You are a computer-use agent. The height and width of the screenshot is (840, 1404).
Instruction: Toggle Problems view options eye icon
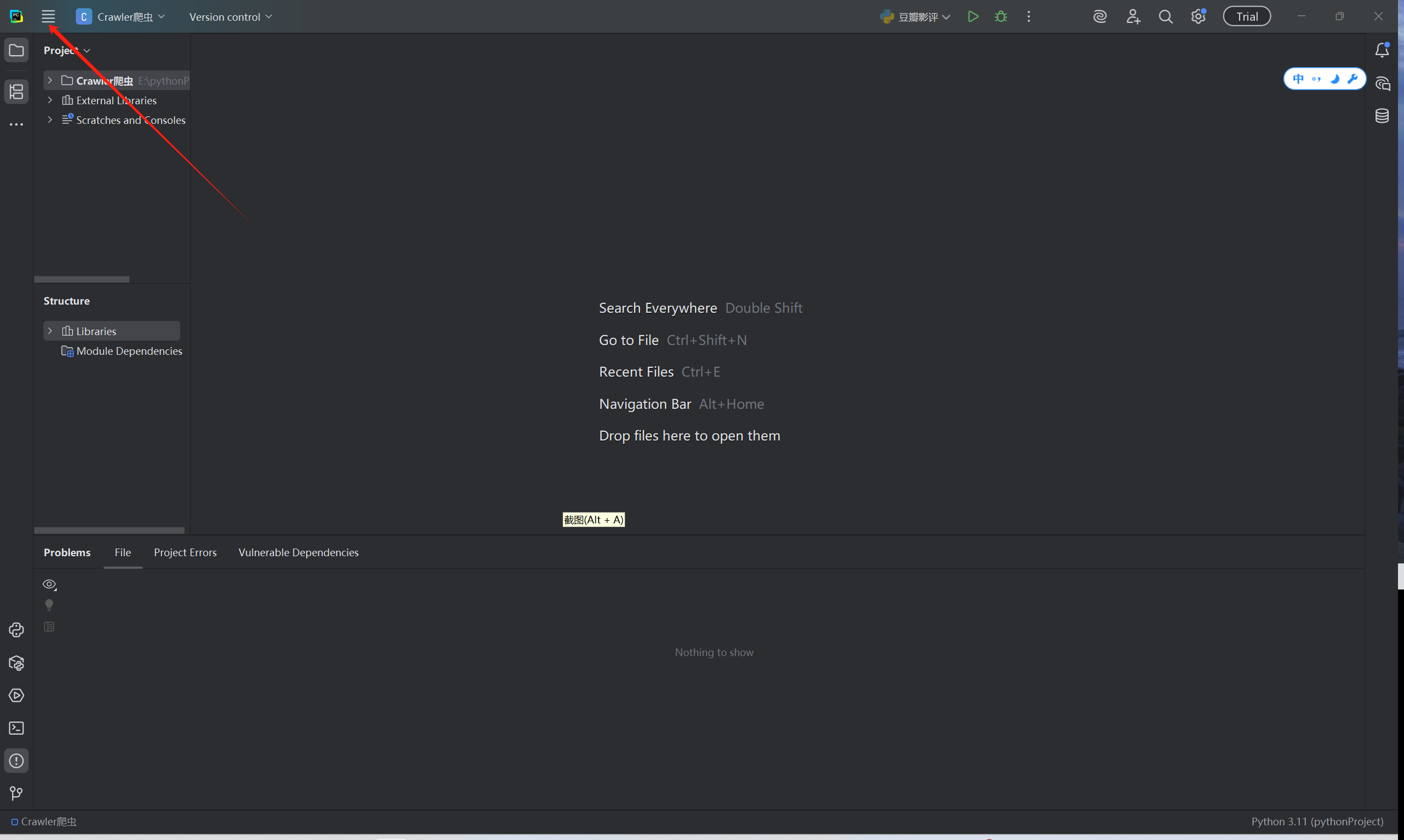tap(49, 584)
